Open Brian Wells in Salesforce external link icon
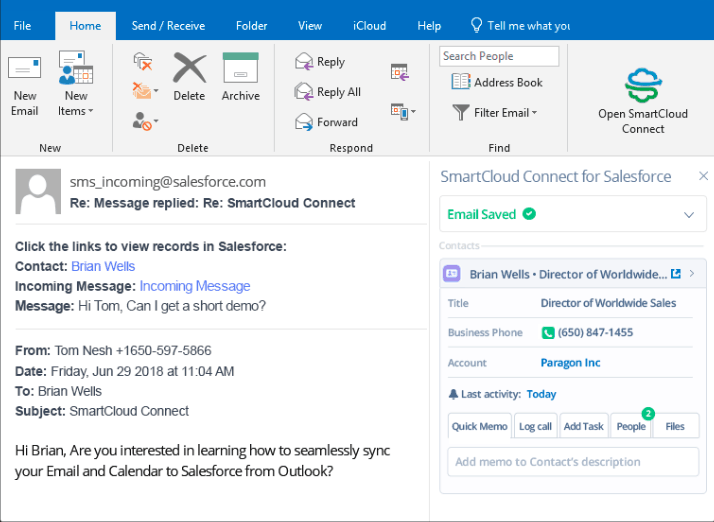Screen dimensions: 714x522 pos(676,273)
